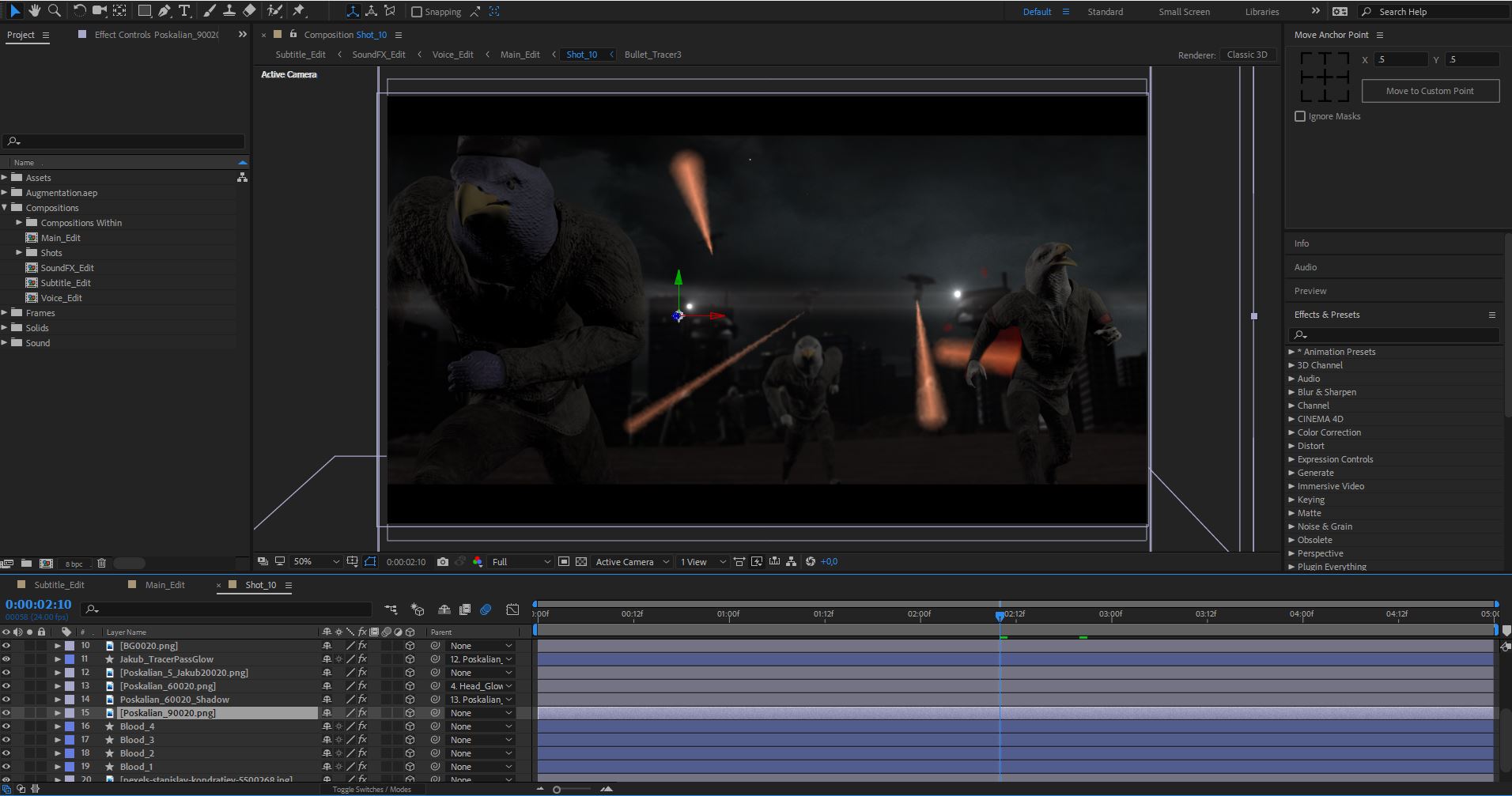Open the Graph Editor in timeline
Viewport: 1512px width, 796px height.
pos(512,609)
